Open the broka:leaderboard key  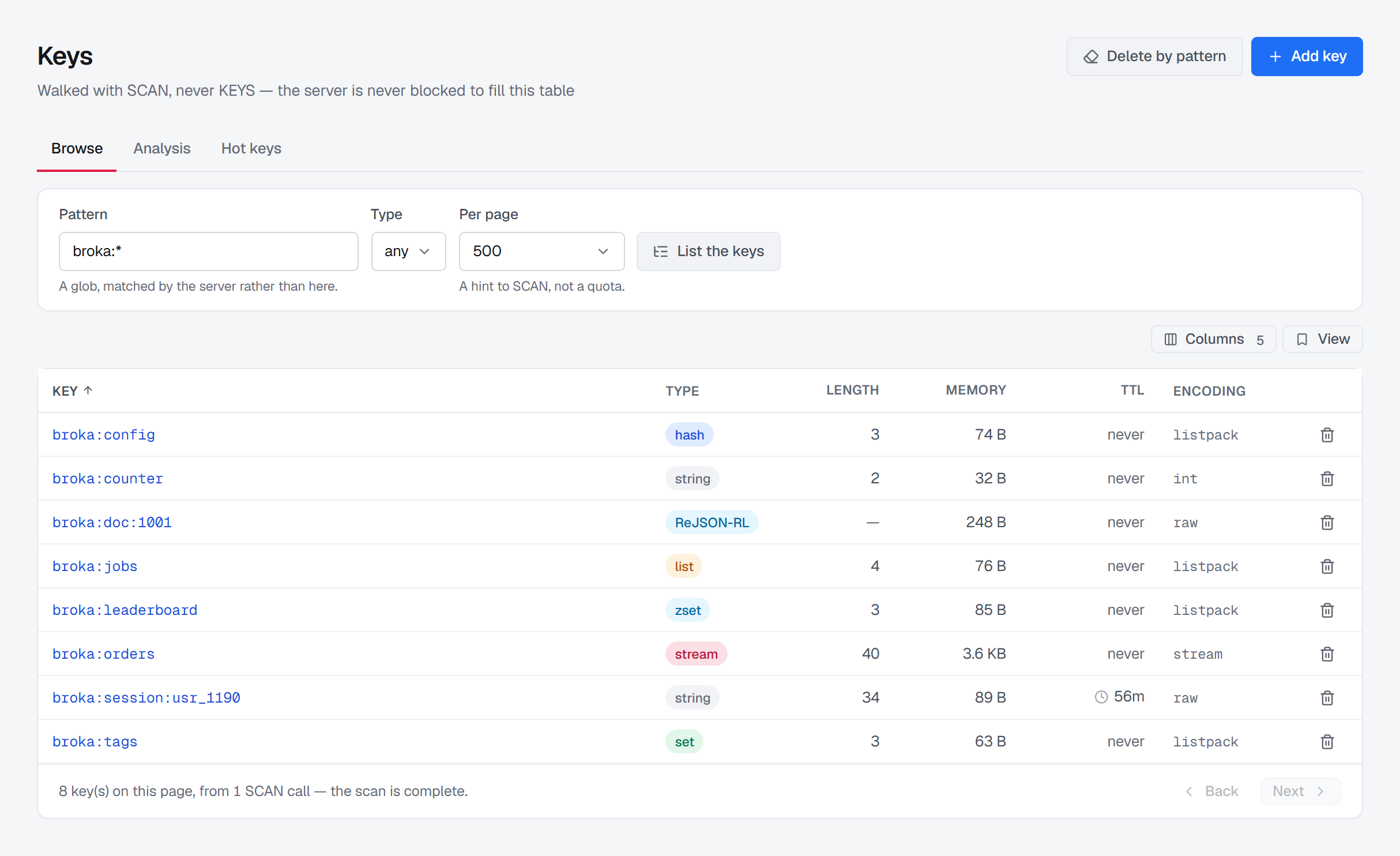125,610
